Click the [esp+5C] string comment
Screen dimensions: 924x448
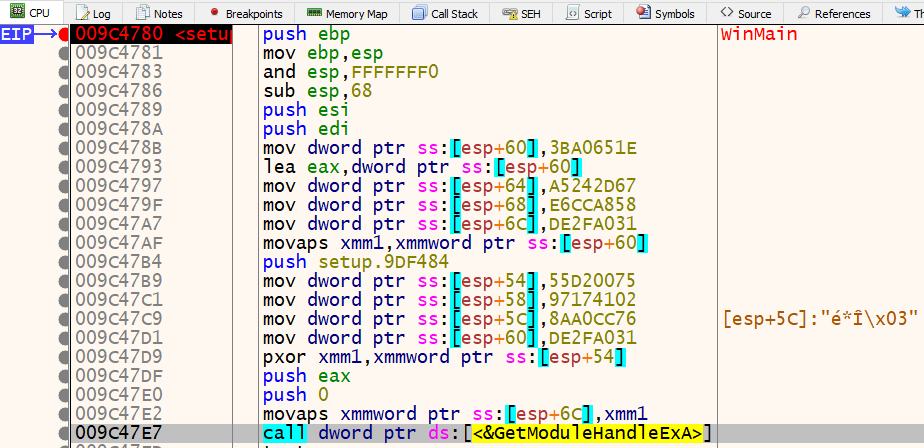coord(820,318)
